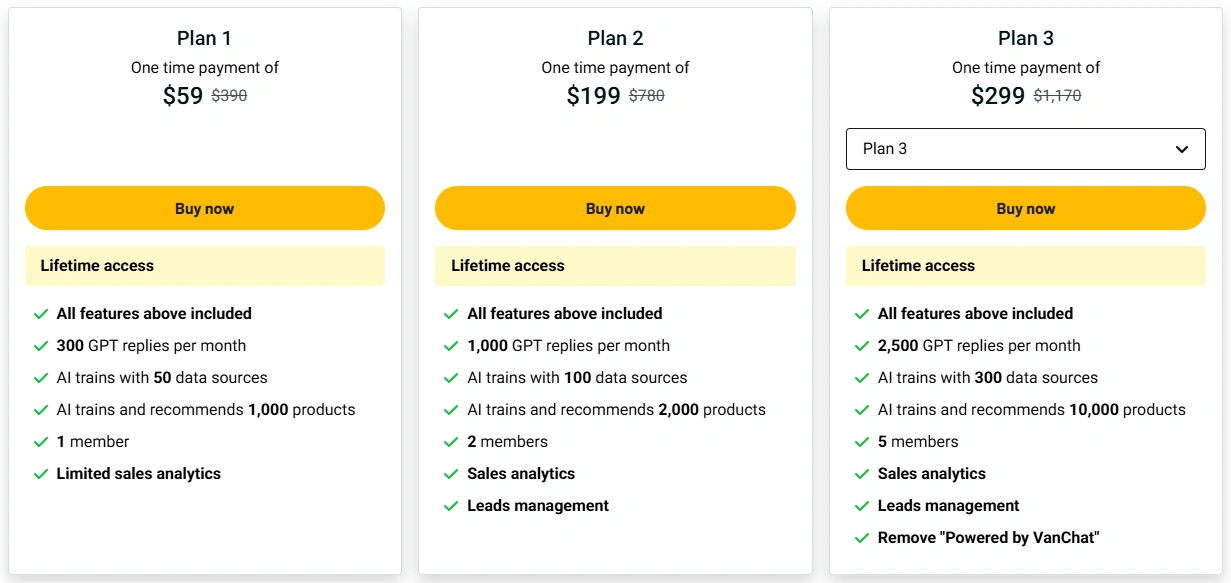Click Buy now for Plan 2

coord(615,208)
